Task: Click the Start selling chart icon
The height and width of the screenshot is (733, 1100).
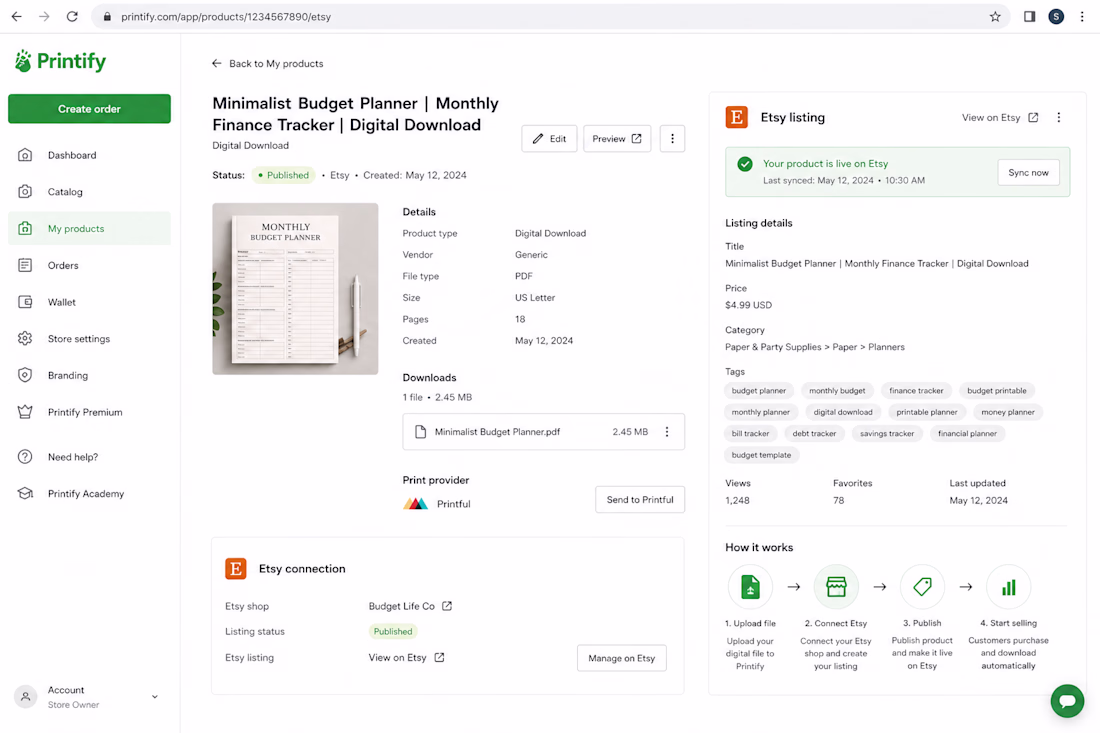Action: pos(1008,586)
